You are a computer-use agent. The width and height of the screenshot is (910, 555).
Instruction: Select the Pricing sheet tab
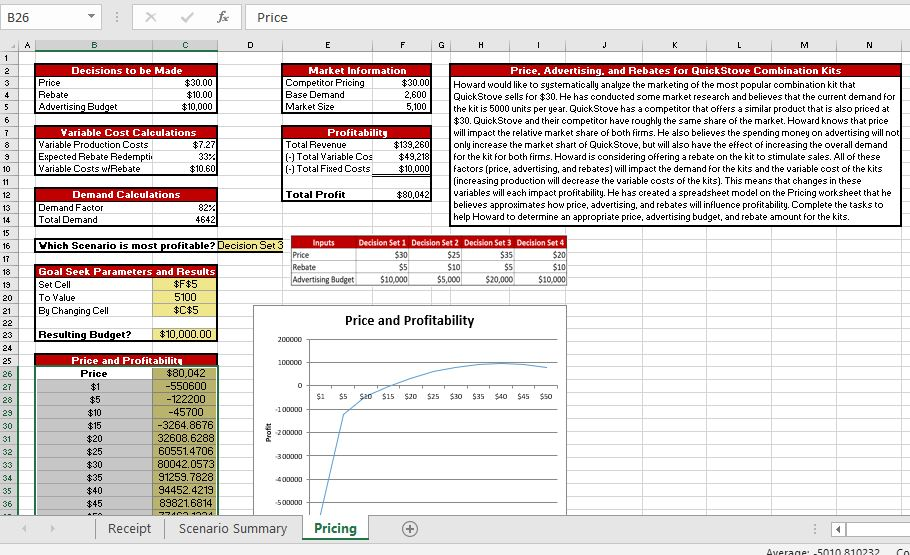[x=335, y=528]
